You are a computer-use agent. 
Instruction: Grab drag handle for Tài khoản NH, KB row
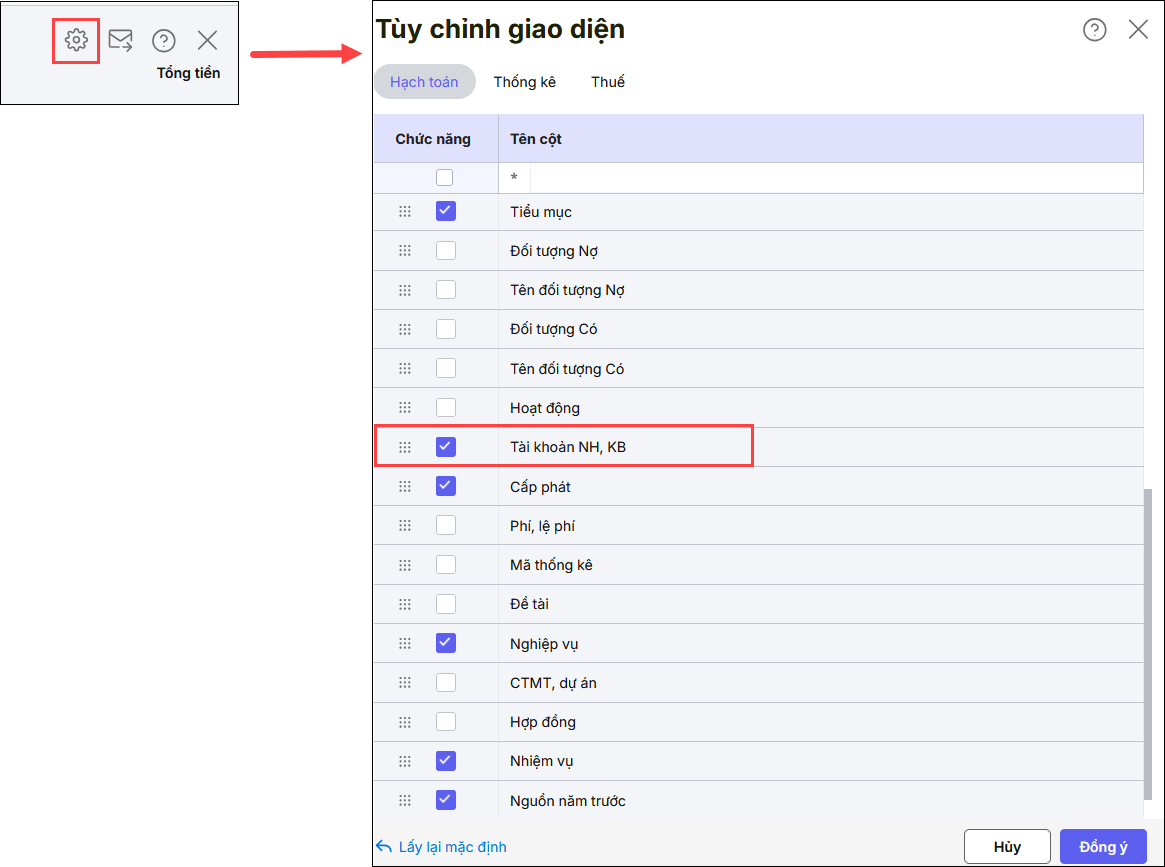(405, 447)
